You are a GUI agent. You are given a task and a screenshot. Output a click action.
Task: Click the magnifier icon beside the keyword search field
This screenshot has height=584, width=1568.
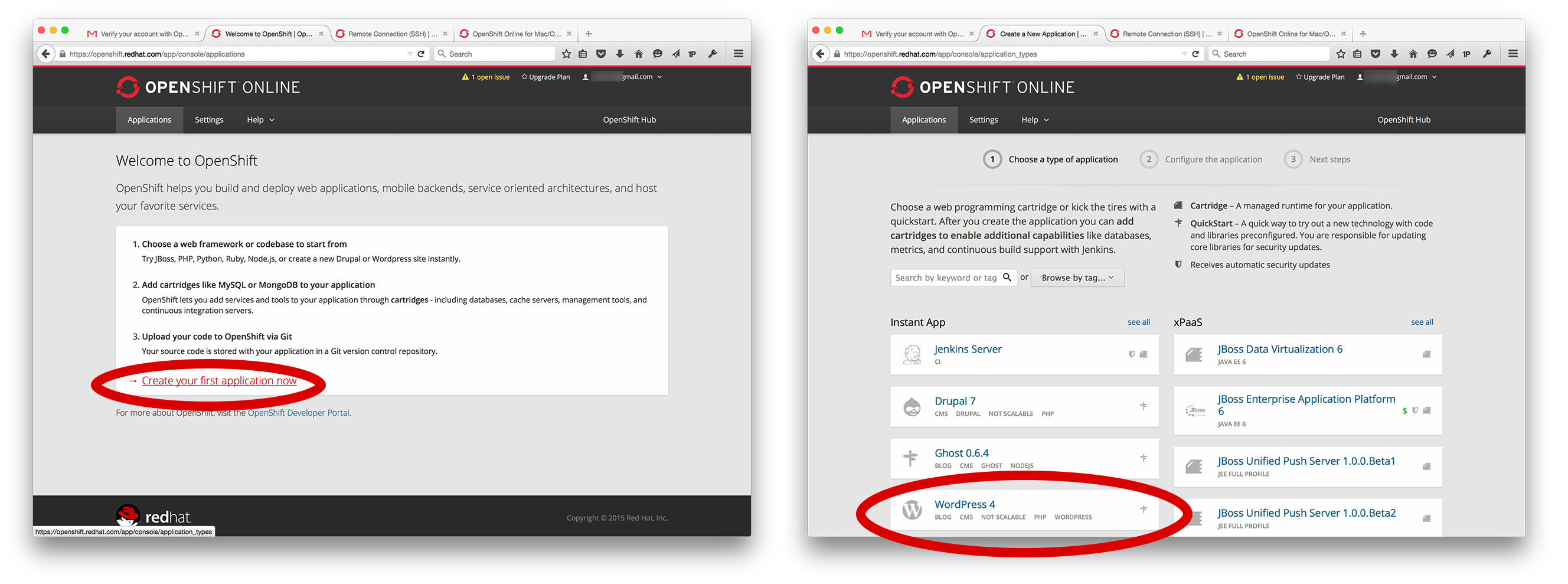click(x=1007, y=277)
